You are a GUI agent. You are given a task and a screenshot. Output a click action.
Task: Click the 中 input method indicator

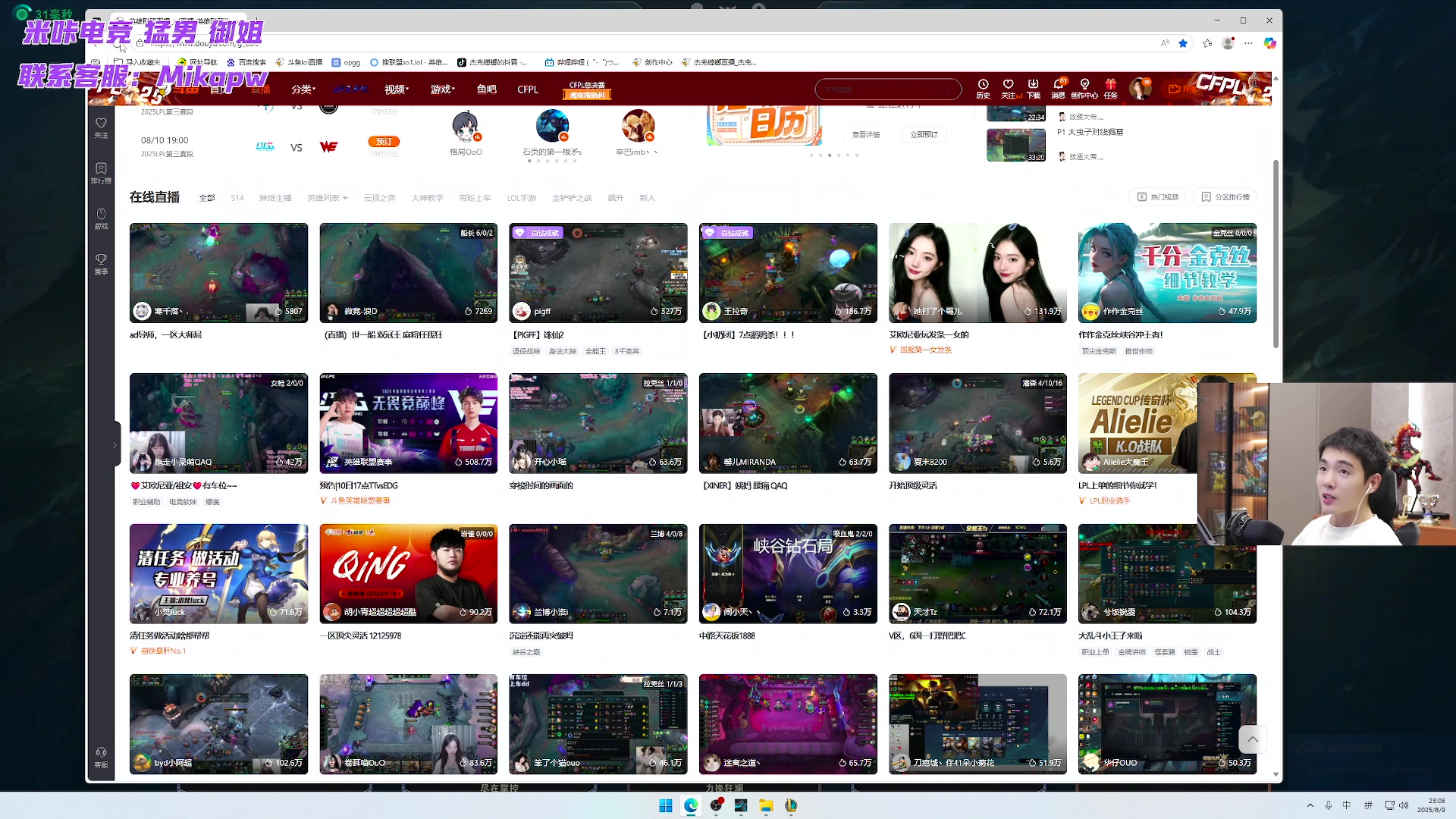point(1347,805)
